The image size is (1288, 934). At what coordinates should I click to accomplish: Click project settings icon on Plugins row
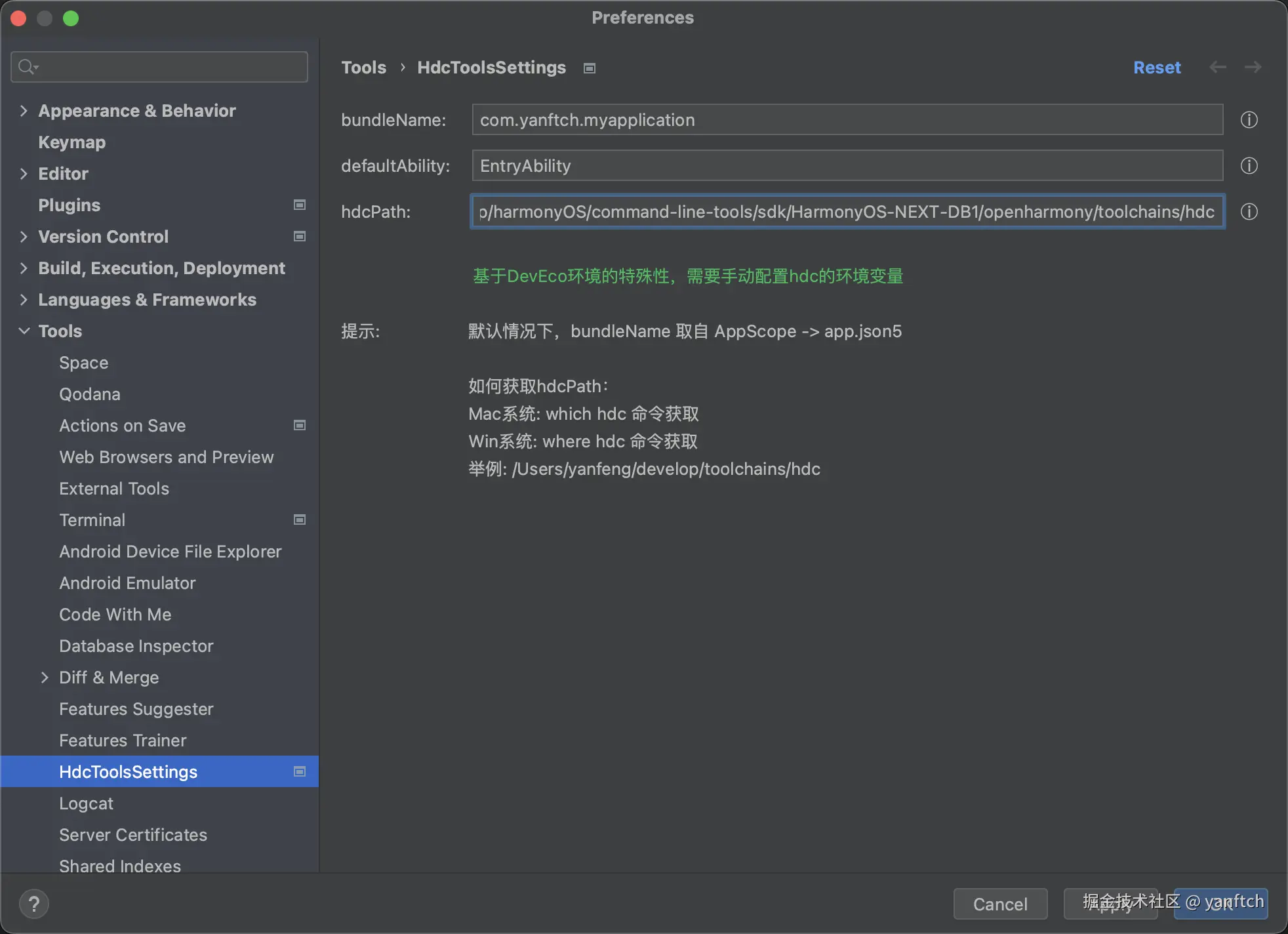click(x=300, y=205)
